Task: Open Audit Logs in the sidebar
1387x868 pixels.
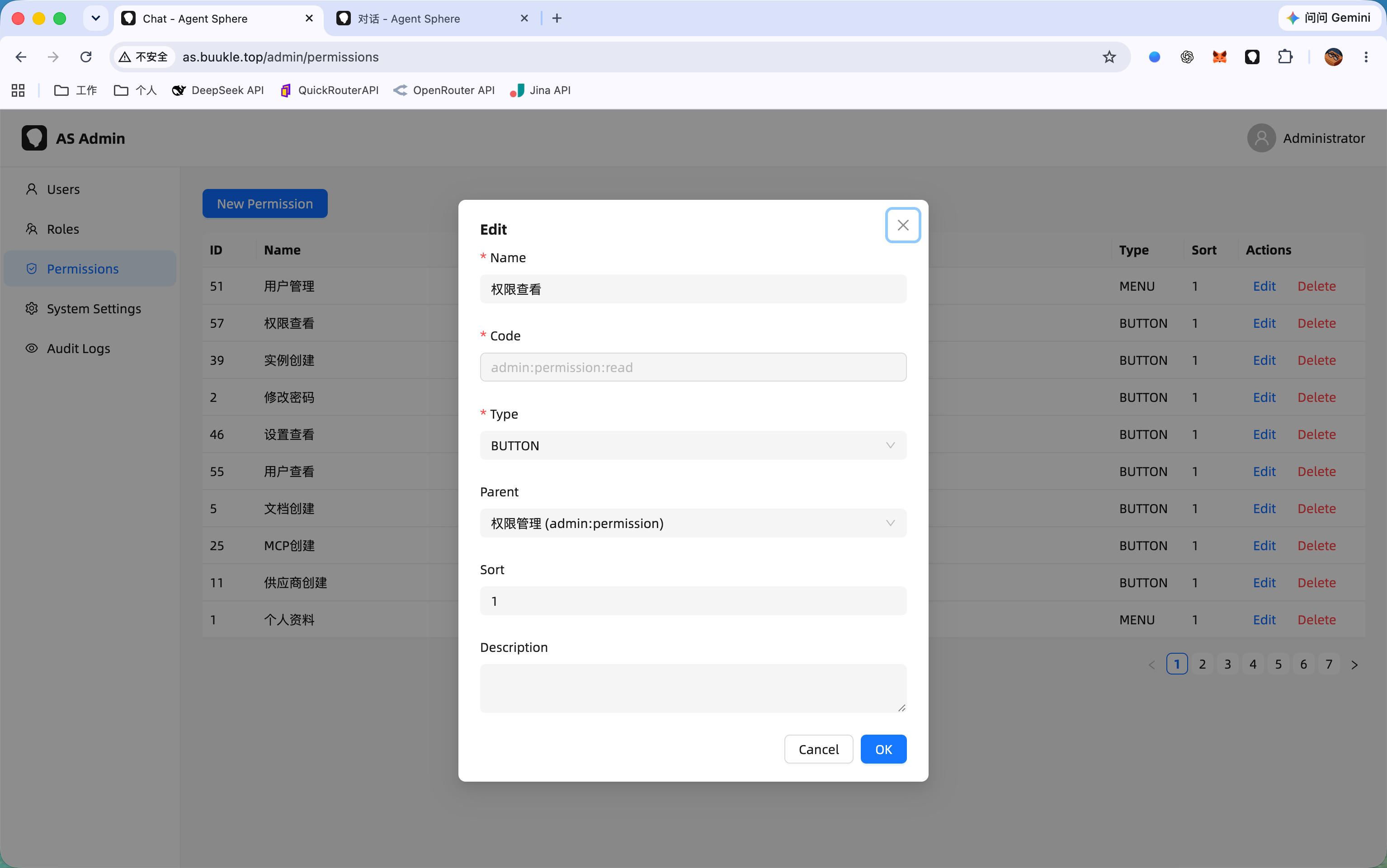Action: point(90,348)
